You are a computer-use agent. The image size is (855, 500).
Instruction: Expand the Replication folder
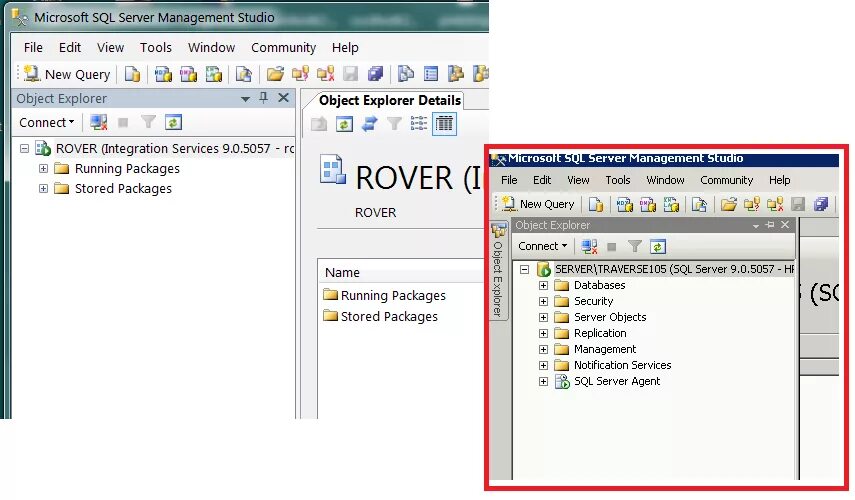(x=543, y=333)
